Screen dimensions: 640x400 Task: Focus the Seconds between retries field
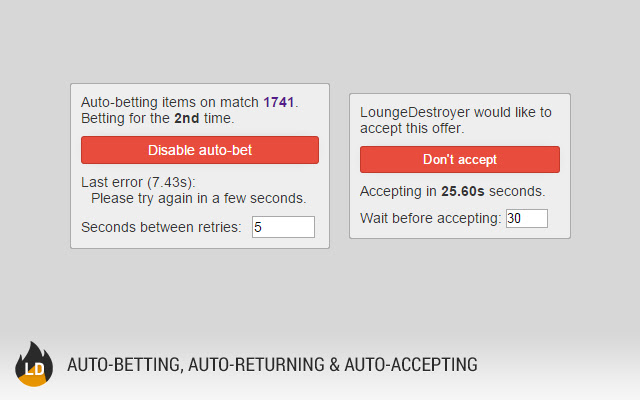(283, 227)
